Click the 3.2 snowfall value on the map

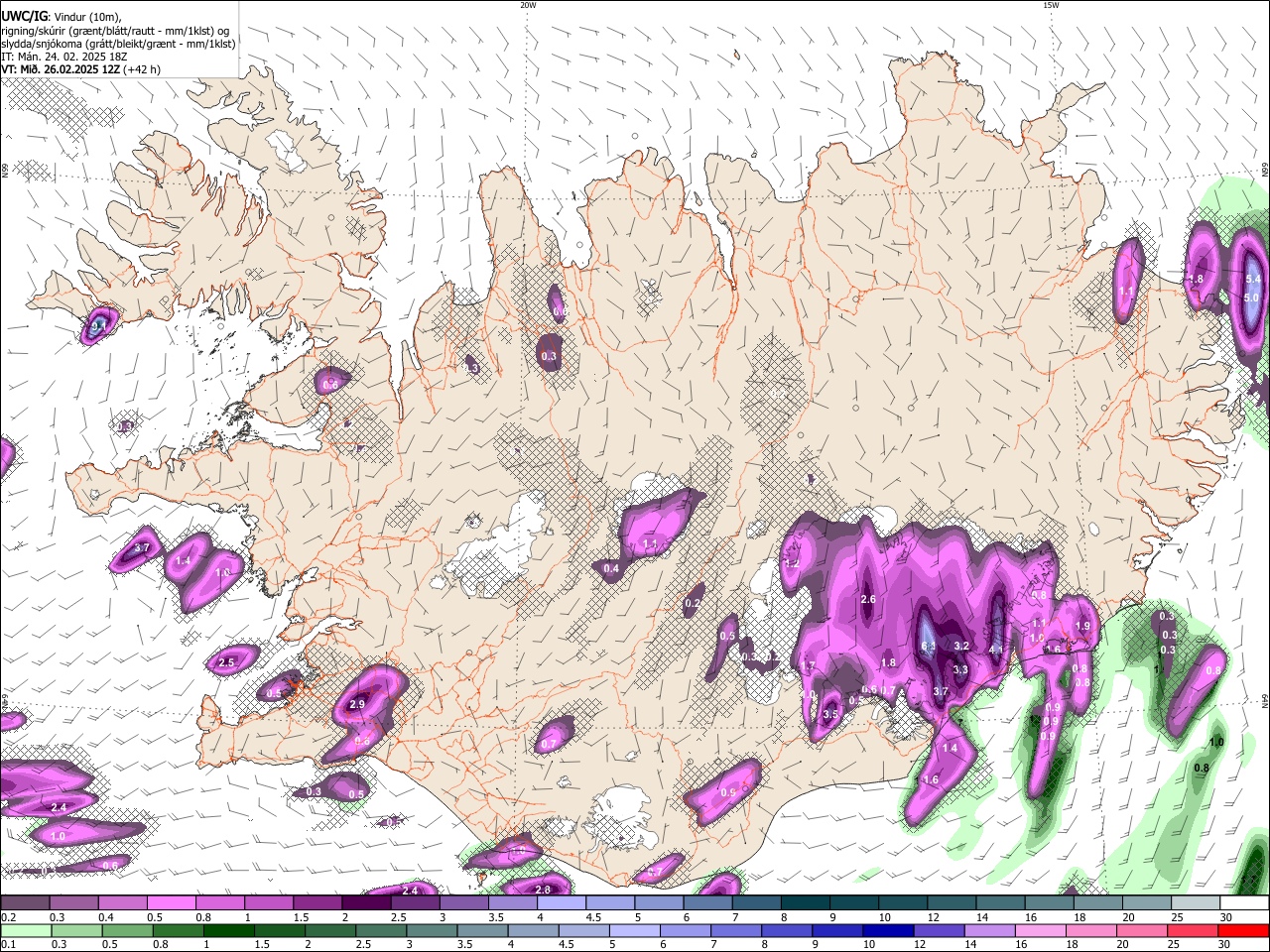960,646
